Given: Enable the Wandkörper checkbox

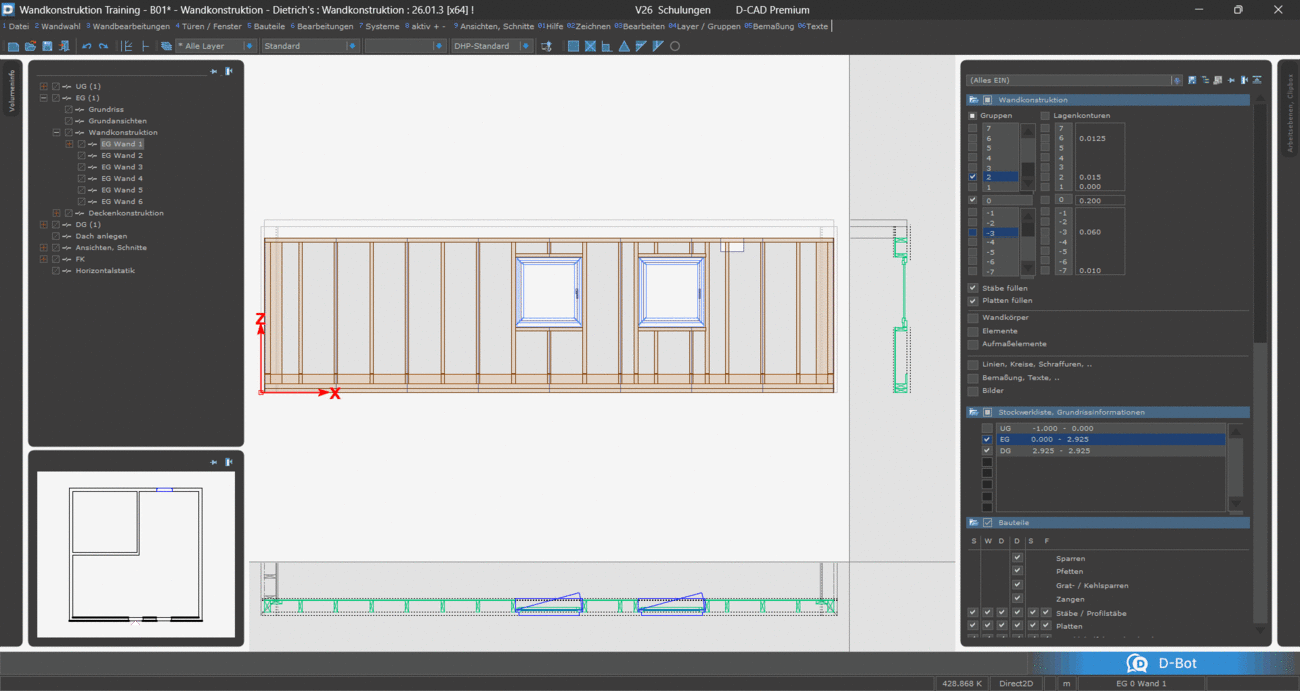Looking at the screenshot, I should pyautogui.click(x=973, y=318).
